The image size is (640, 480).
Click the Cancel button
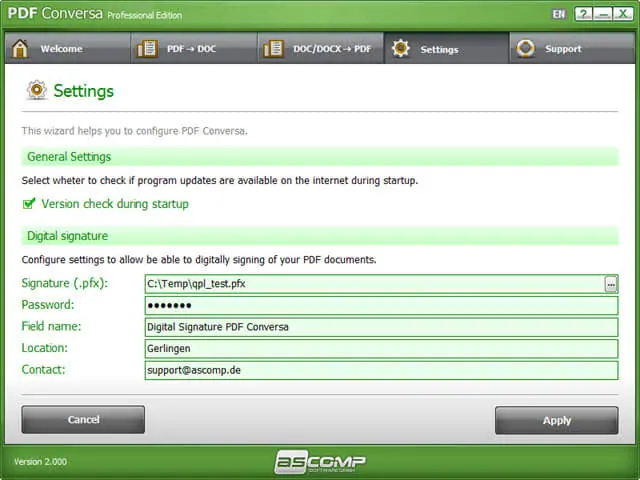(x=83, y=420)
